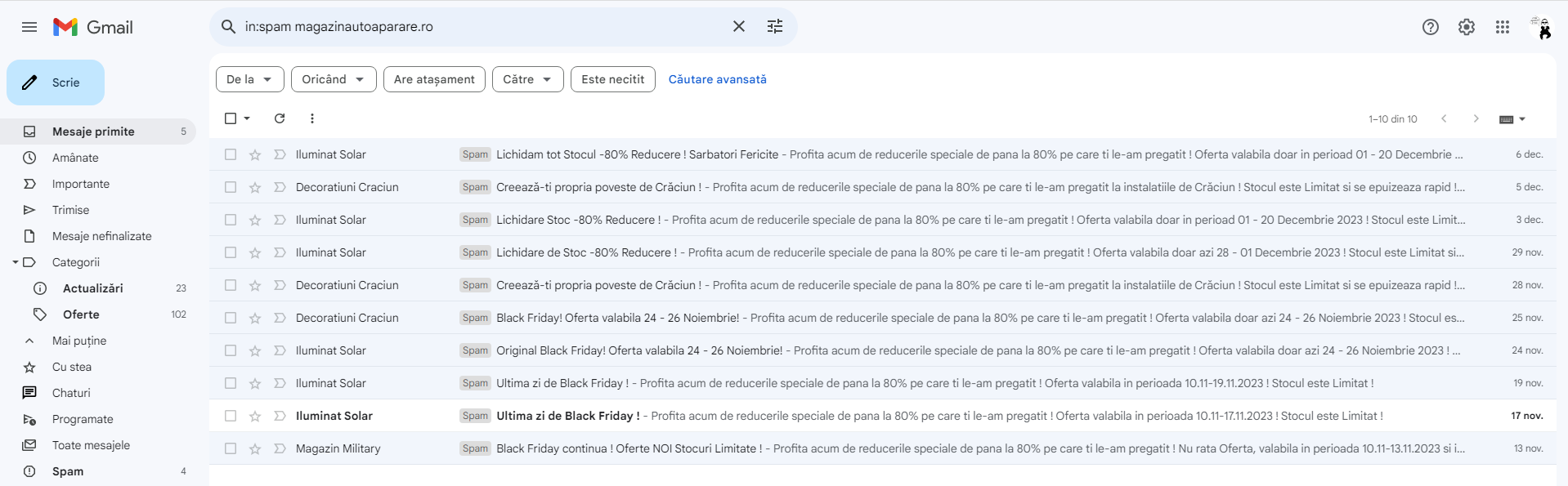
Task: Open the Oferte category
Action: 81,314
